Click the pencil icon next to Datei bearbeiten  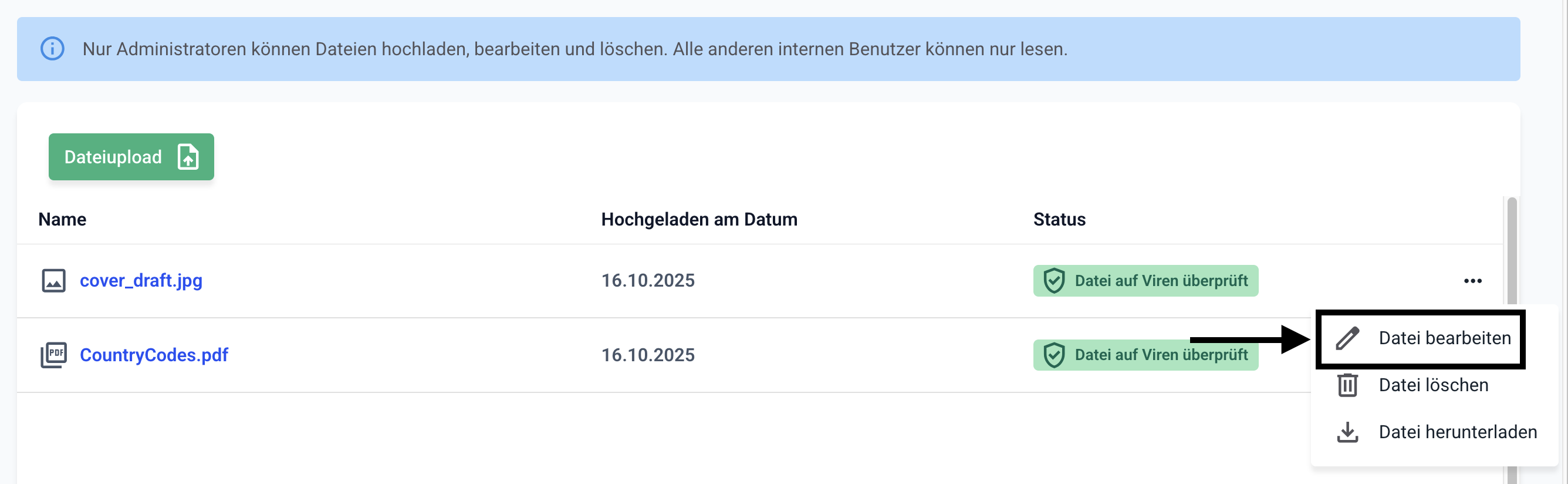[1348, 338]
